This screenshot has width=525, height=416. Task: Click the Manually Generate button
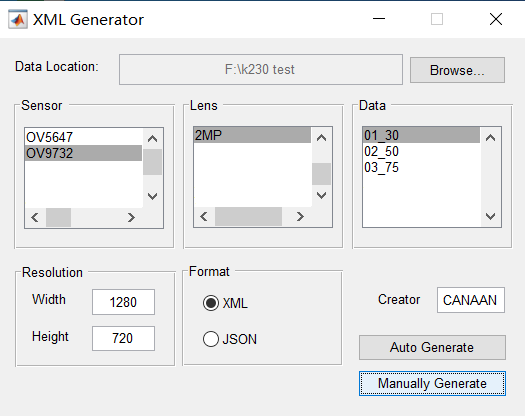pyautogui.click(x=432, y=383)
